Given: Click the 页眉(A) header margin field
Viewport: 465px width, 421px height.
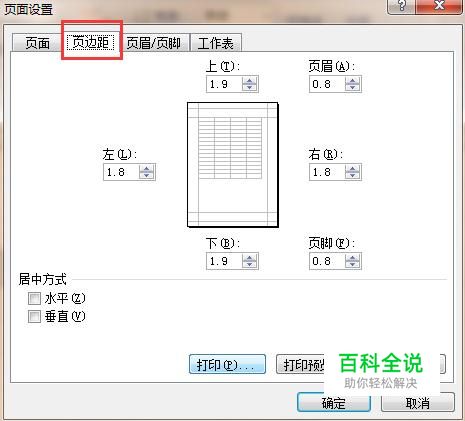Looking at the screenshot, I should click(327, 84).
